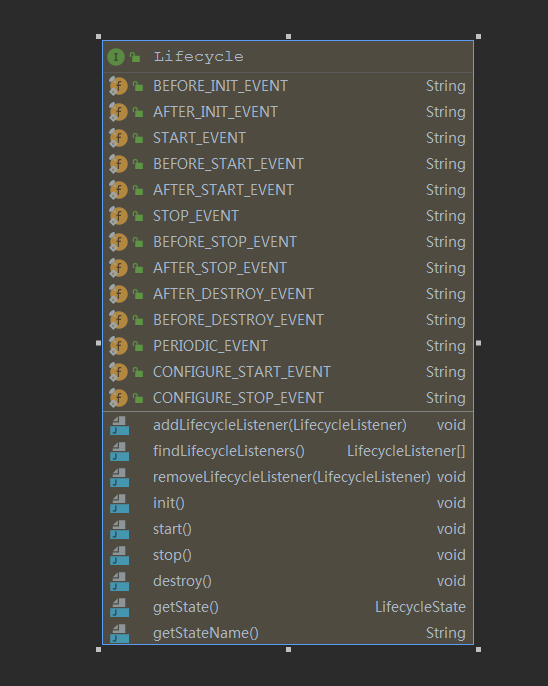
Task: Click the public lock icon on START_EVENT row
Action: (138, 139)
